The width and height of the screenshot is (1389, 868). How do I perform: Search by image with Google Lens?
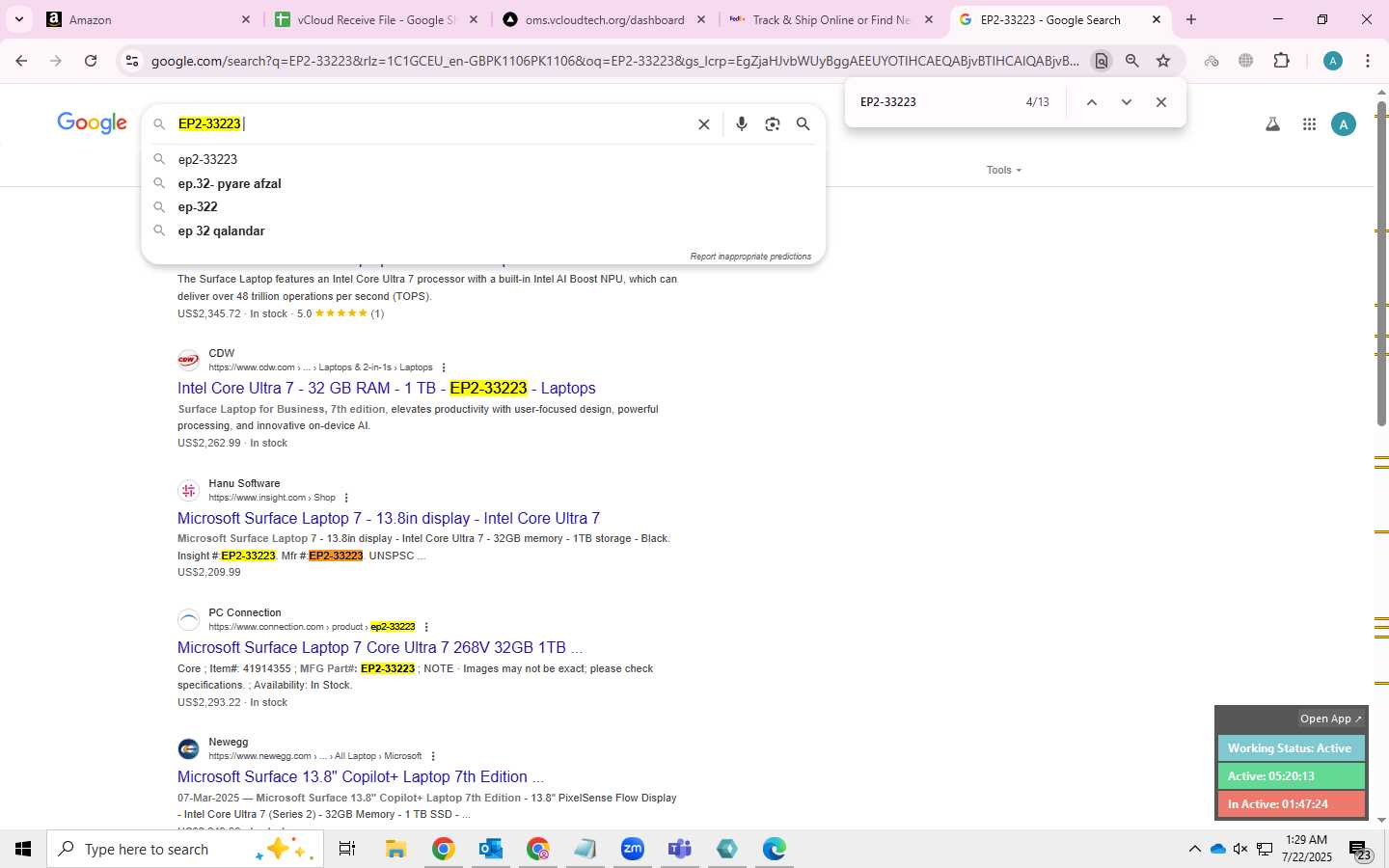[772, 124]
